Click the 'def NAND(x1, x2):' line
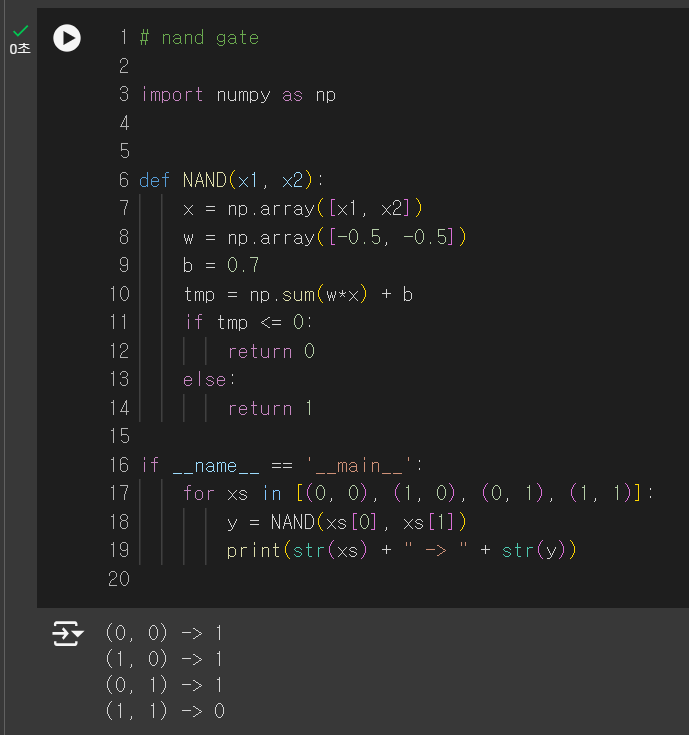 point(231,180)
